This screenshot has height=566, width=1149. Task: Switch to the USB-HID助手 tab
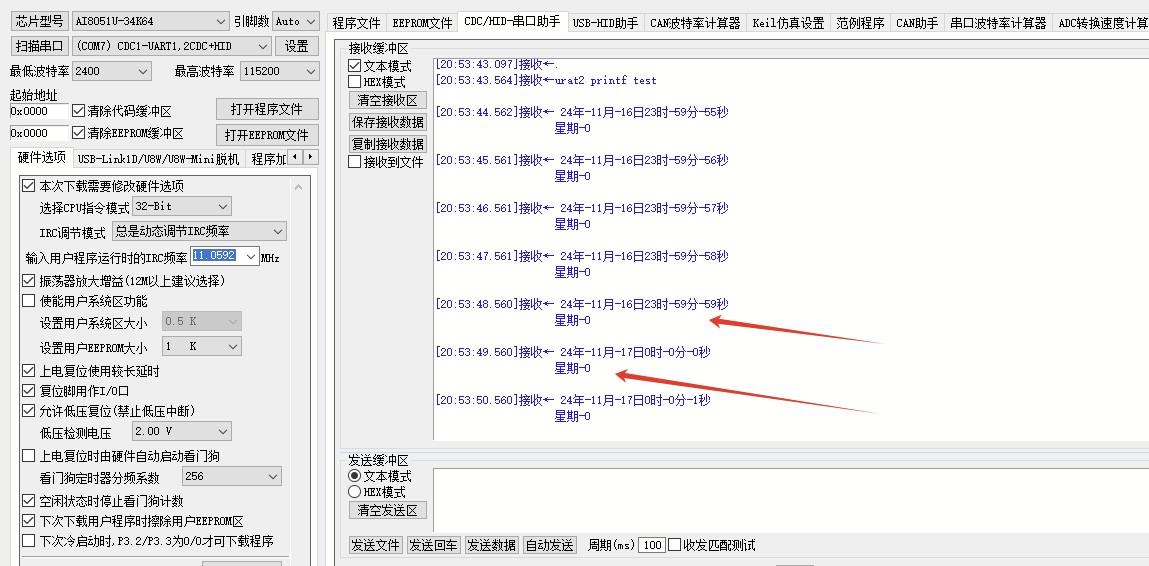coord(605,23)
